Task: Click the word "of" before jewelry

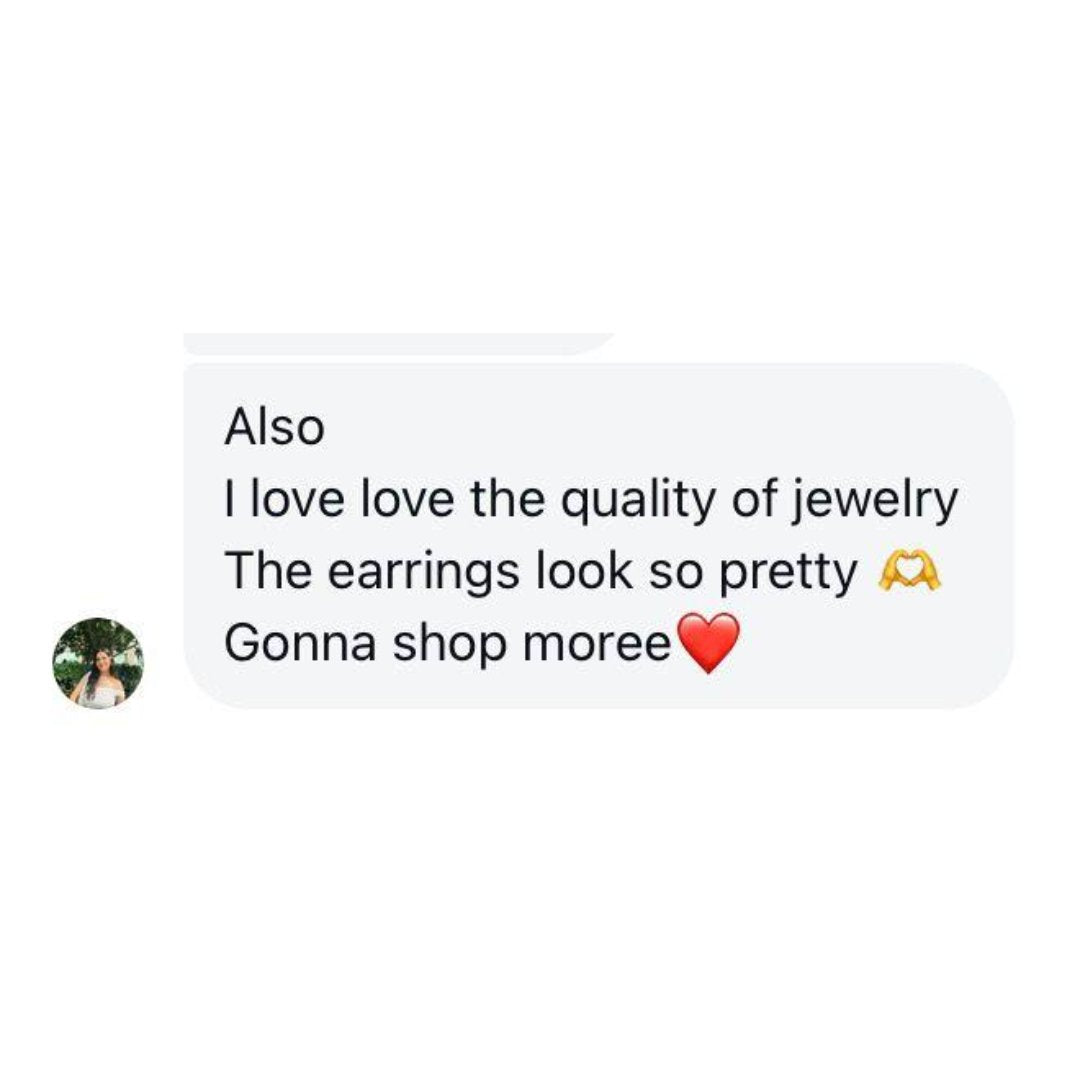Action: tap(754, 499)
